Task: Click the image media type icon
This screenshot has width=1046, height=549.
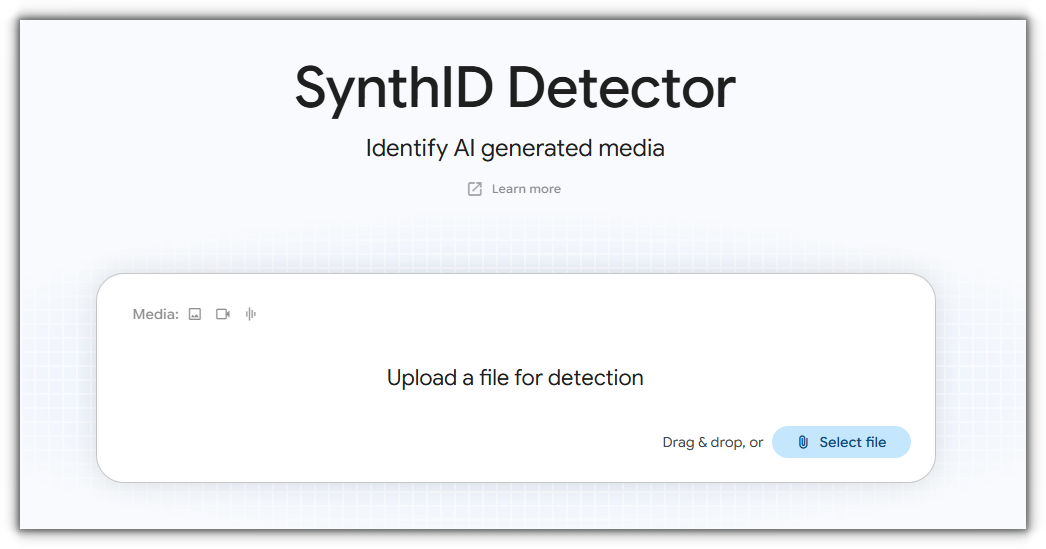Action: point(195,314)
